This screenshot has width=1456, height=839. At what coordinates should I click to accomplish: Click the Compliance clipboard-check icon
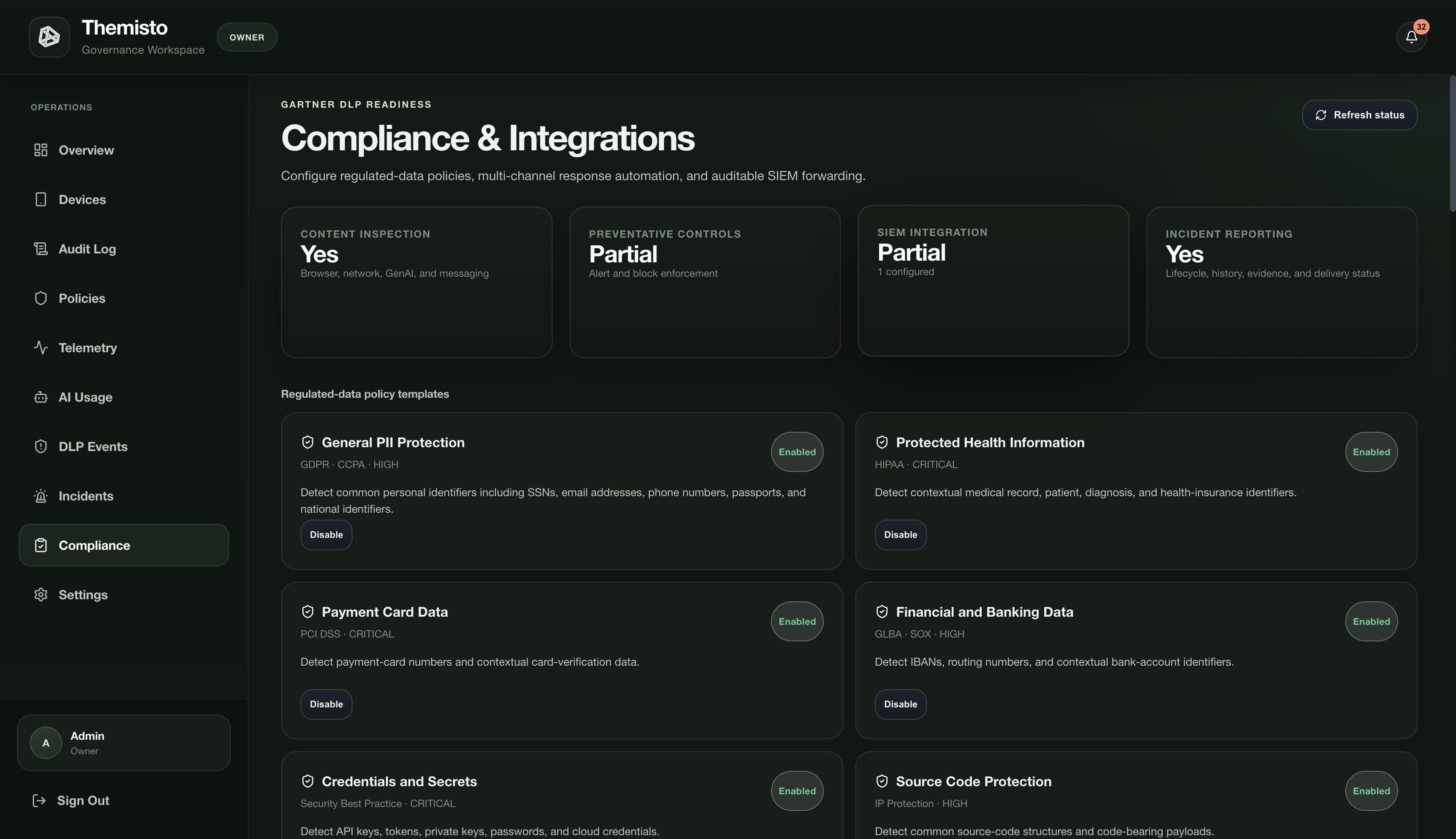click(x=40, y=545)
